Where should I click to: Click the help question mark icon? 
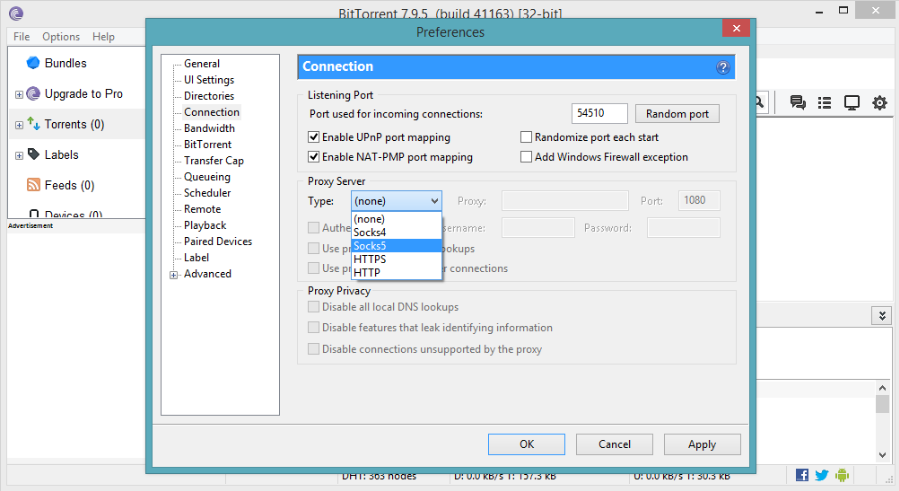coord(723,67)
